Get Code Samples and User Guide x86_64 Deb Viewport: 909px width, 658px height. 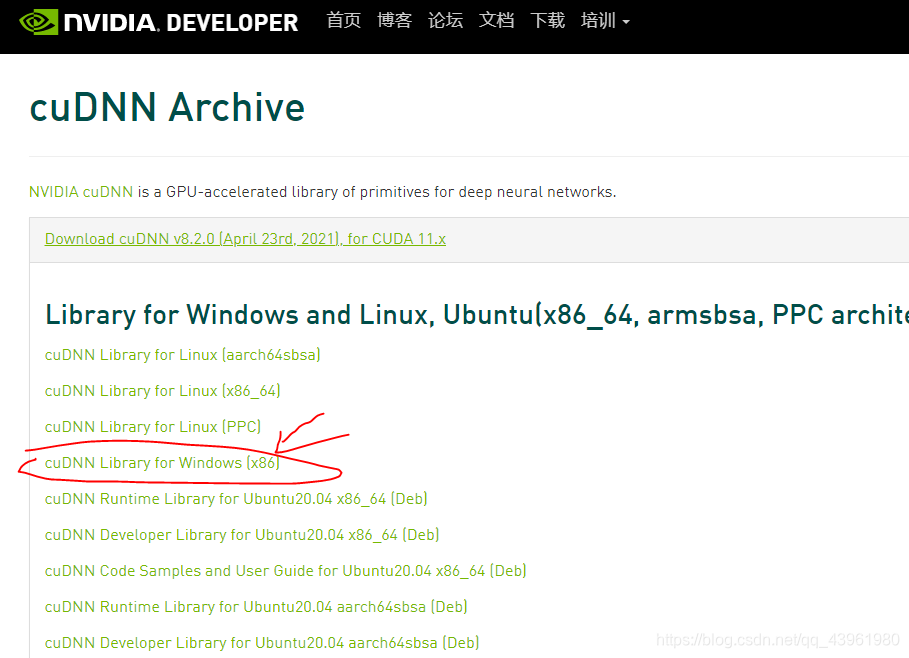(x=286, y=570)
